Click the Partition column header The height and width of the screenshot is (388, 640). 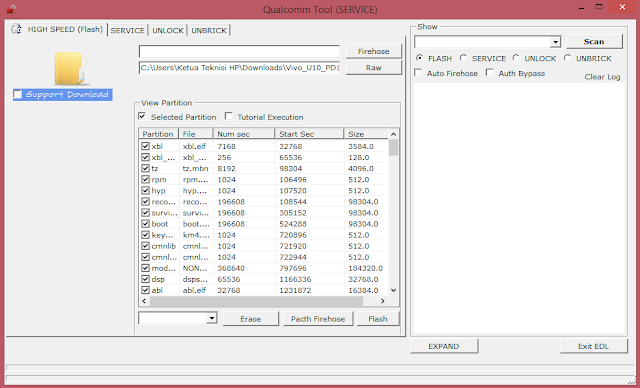click(158, 134)
